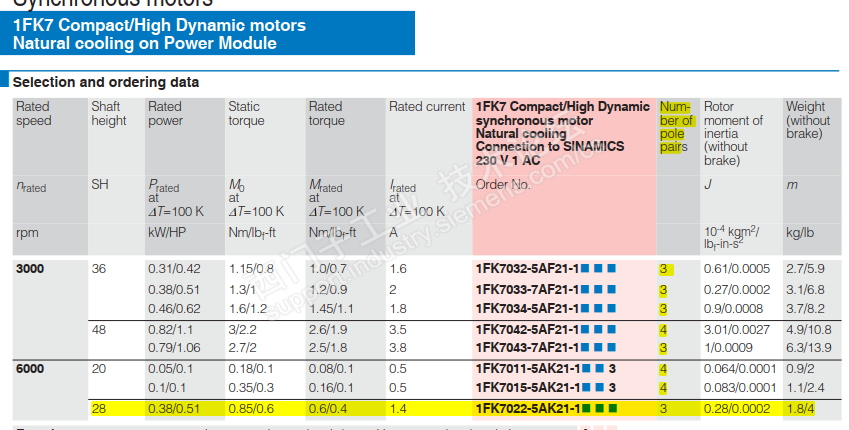
Task: Select the "3000" rated speed row label
Action: click(x=30, y=269)
